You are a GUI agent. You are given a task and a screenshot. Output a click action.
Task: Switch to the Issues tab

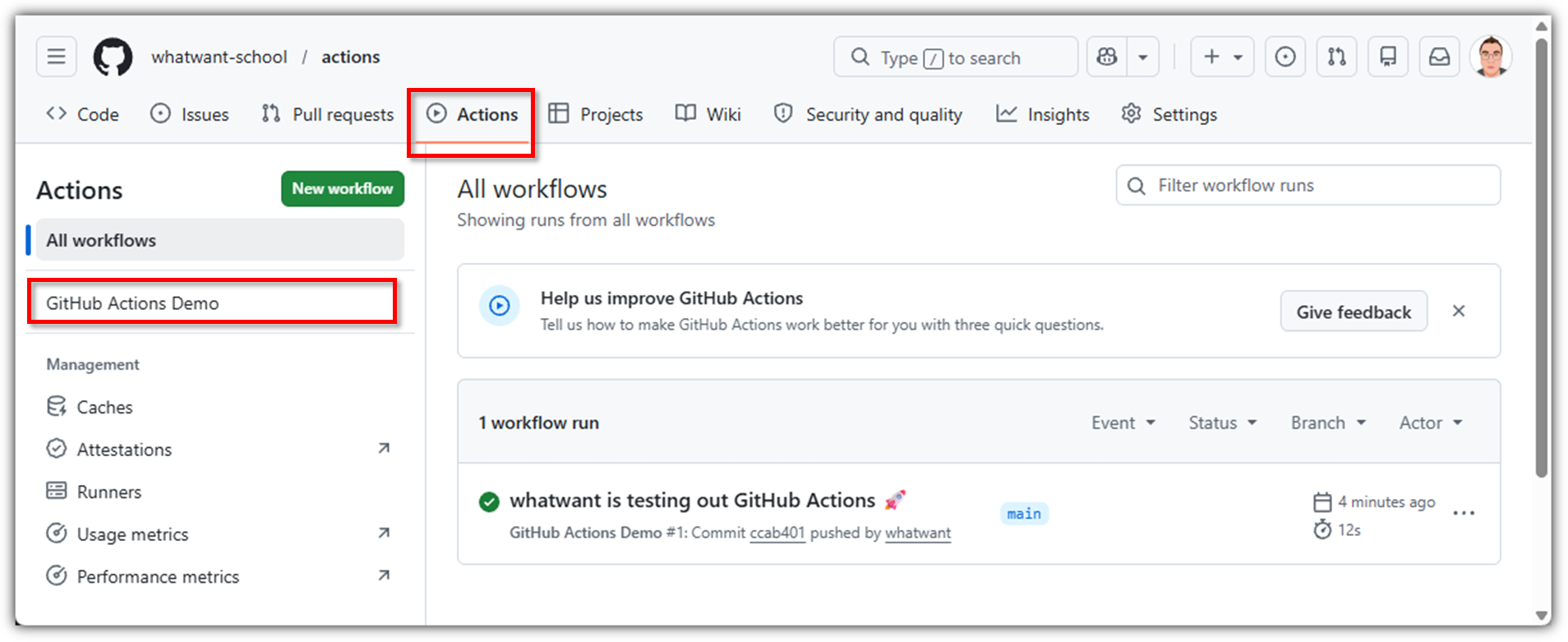(190, 114)
